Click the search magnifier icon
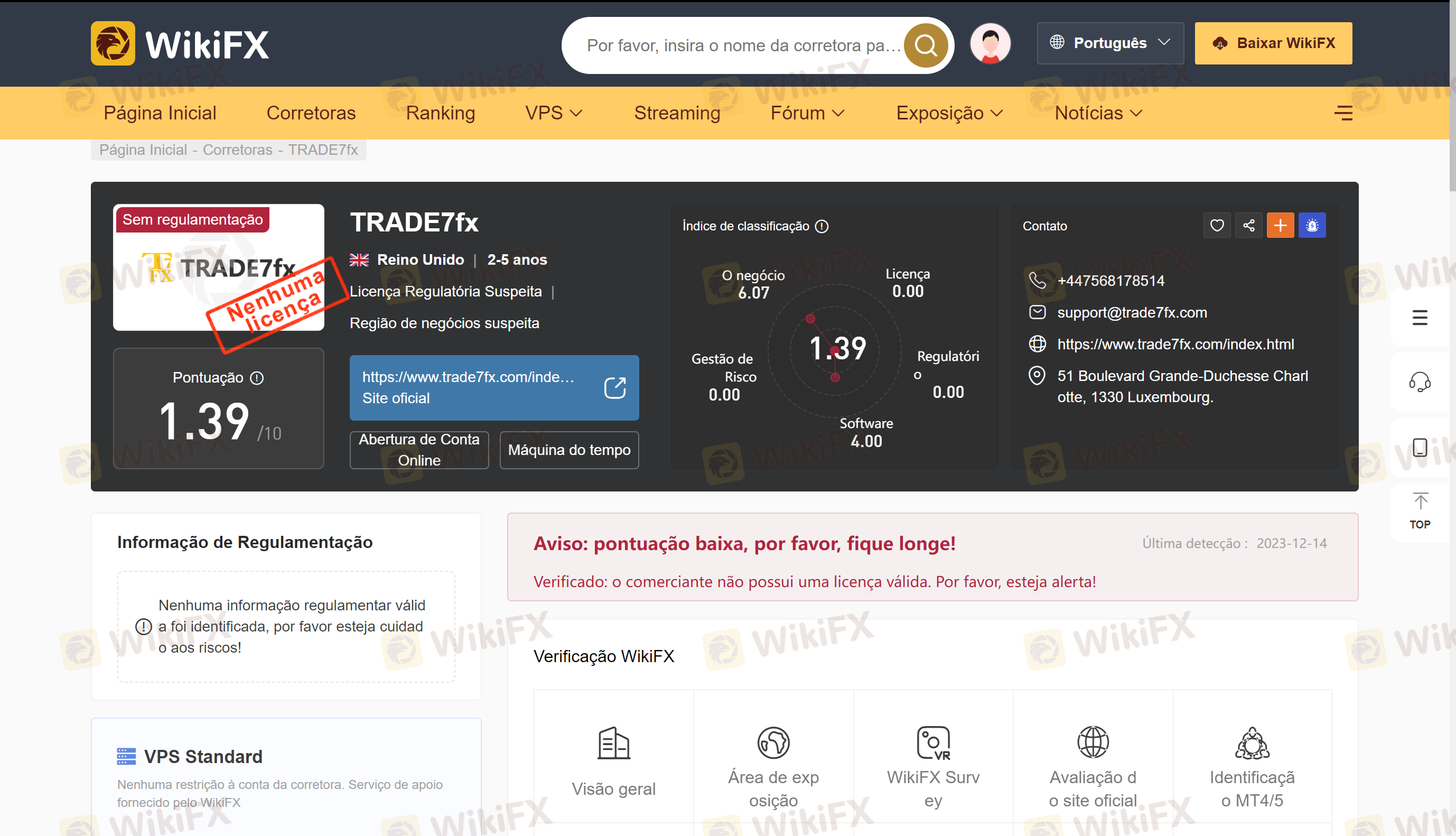 (x=925, y=44)
